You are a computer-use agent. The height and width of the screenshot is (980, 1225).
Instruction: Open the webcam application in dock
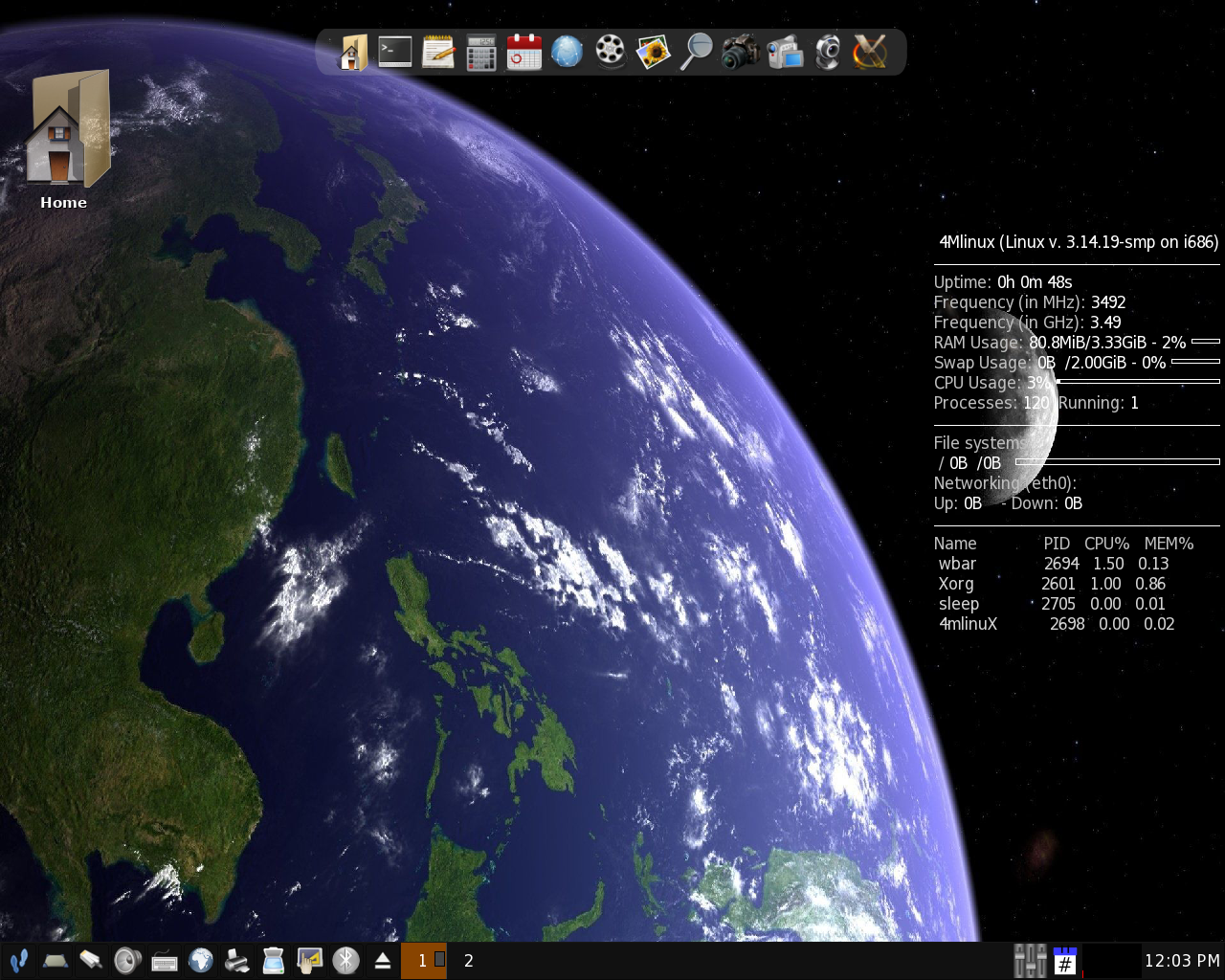coord(827,52)
